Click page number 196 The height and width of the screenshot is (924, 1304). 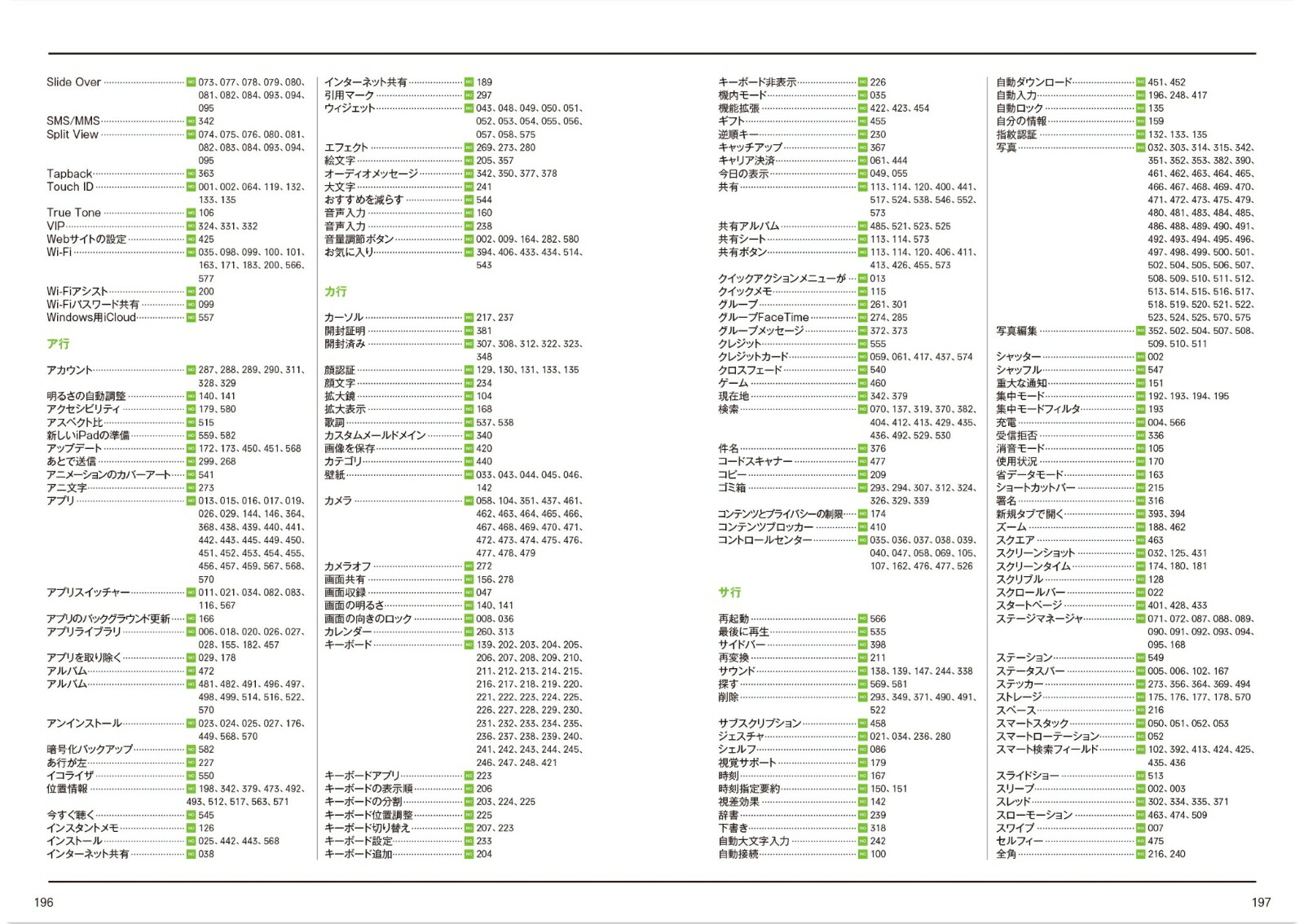[x=43, y=902]
